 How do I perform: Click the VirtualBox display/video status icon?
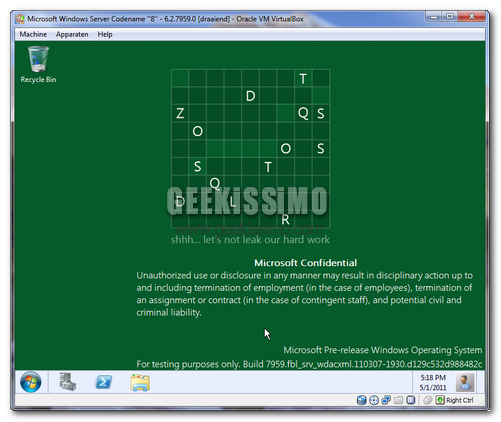pos(411,400)
